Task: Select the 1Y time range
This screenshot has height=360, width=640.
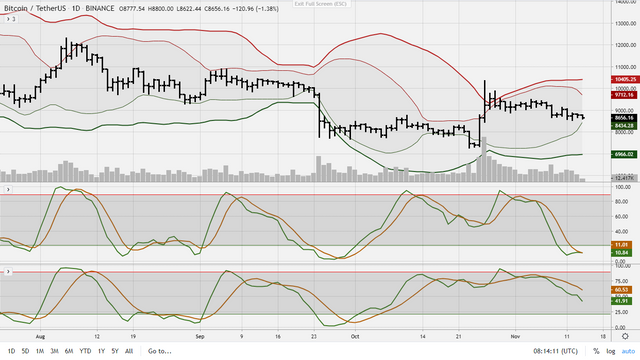Action: pyautogui.click(x=102, y=351)
